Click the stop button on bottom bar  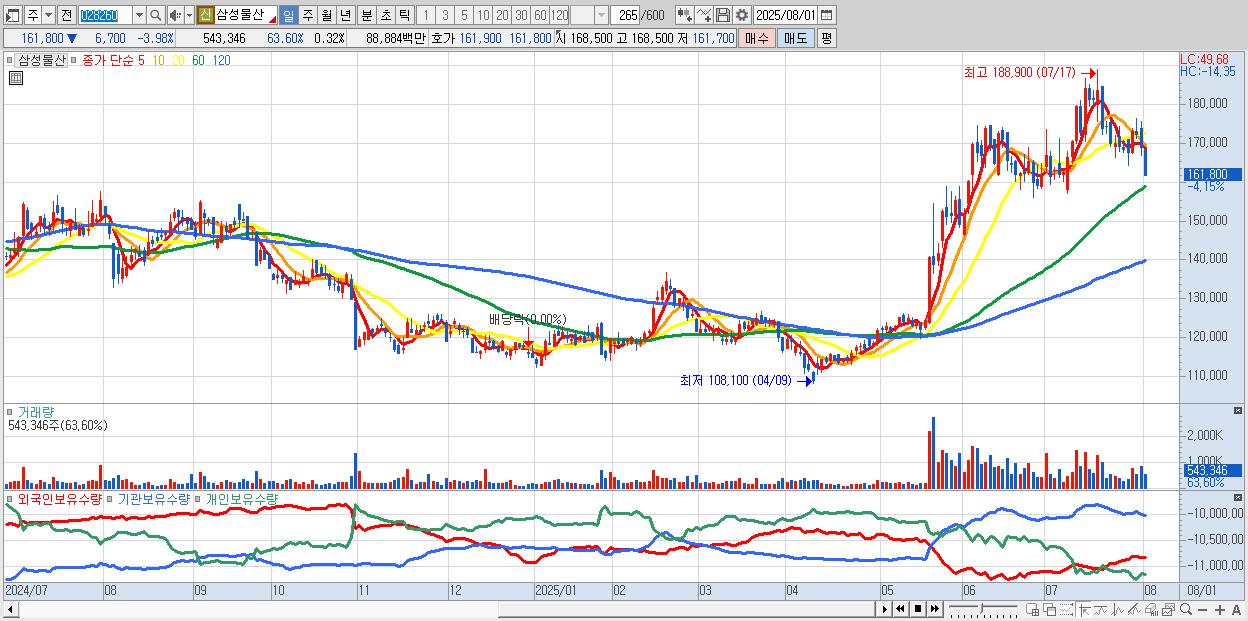coord(918,609)
